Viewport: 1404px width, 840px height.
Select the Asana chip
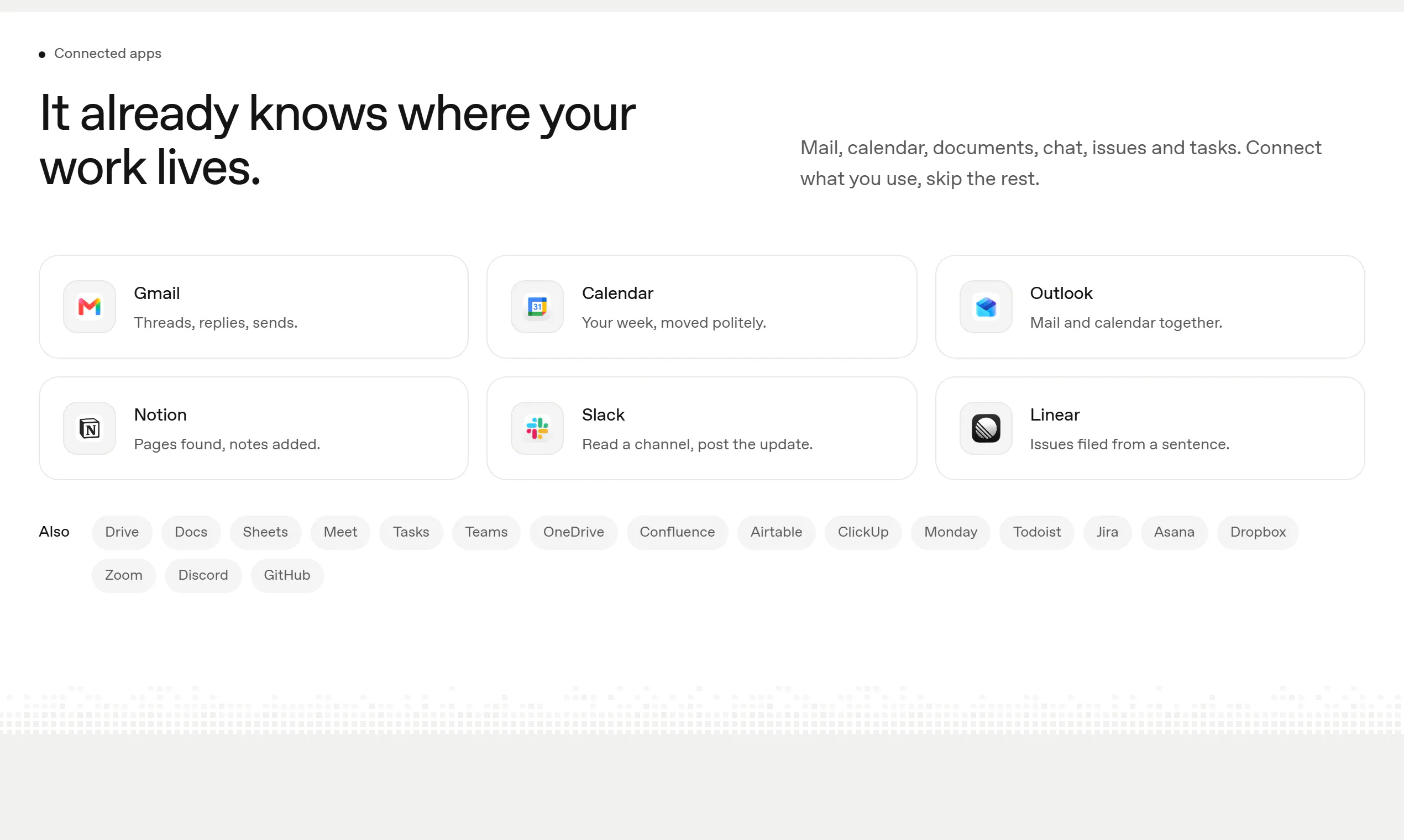tap(1174, 532)
